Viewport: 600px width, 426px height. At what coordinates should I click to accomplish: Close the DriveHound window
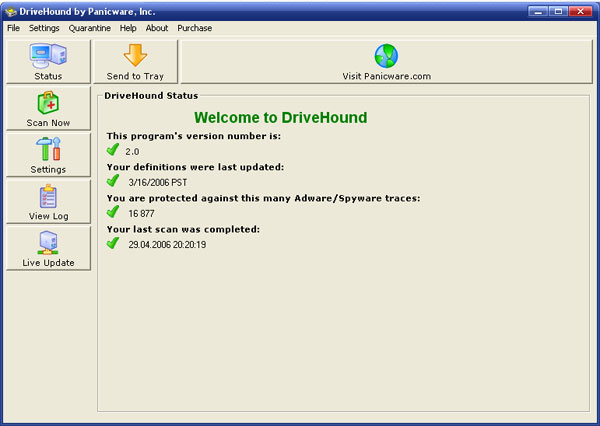click(580, 11)
